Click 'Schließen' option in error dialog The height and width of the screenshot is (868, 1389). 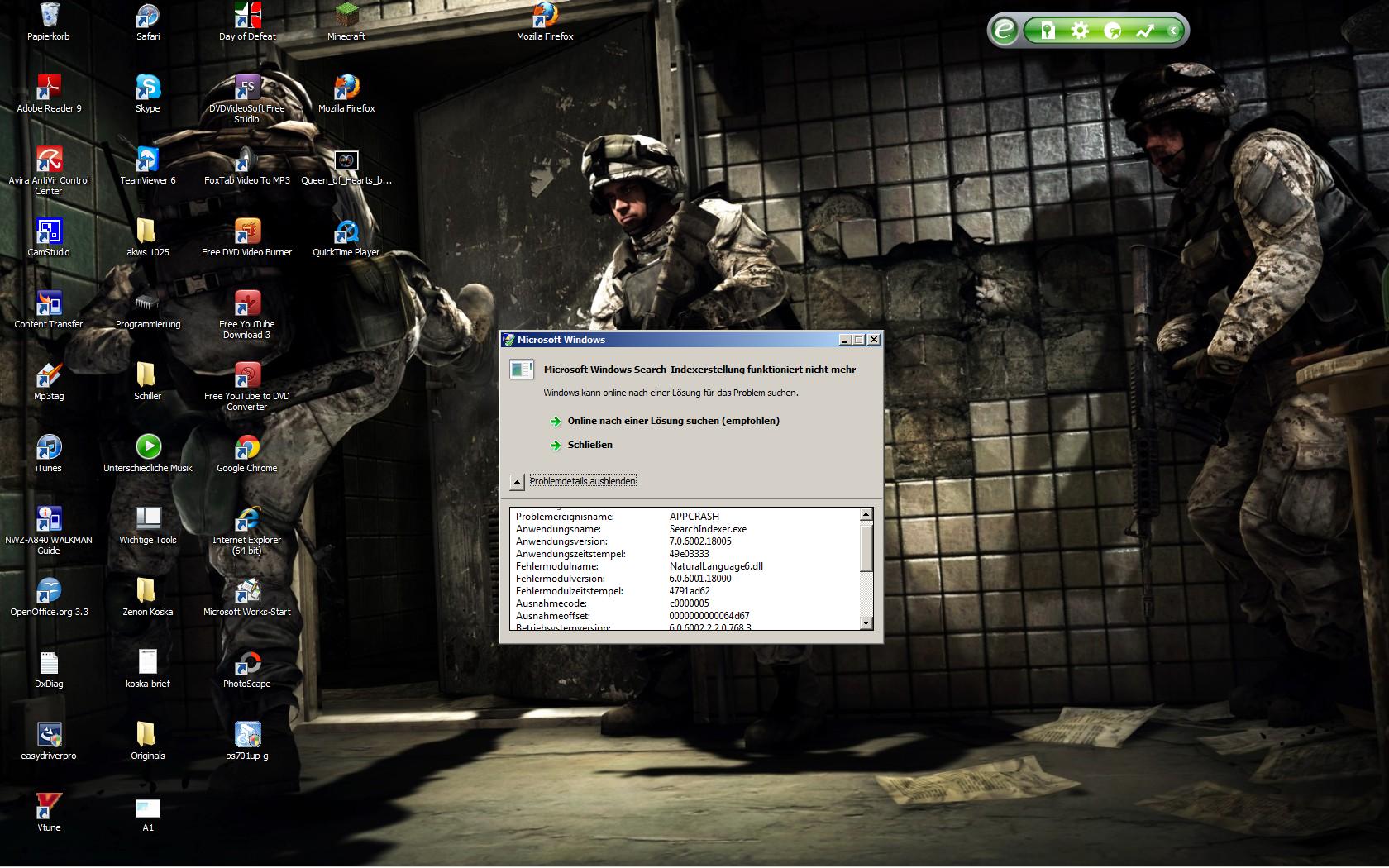click(589, 445)
